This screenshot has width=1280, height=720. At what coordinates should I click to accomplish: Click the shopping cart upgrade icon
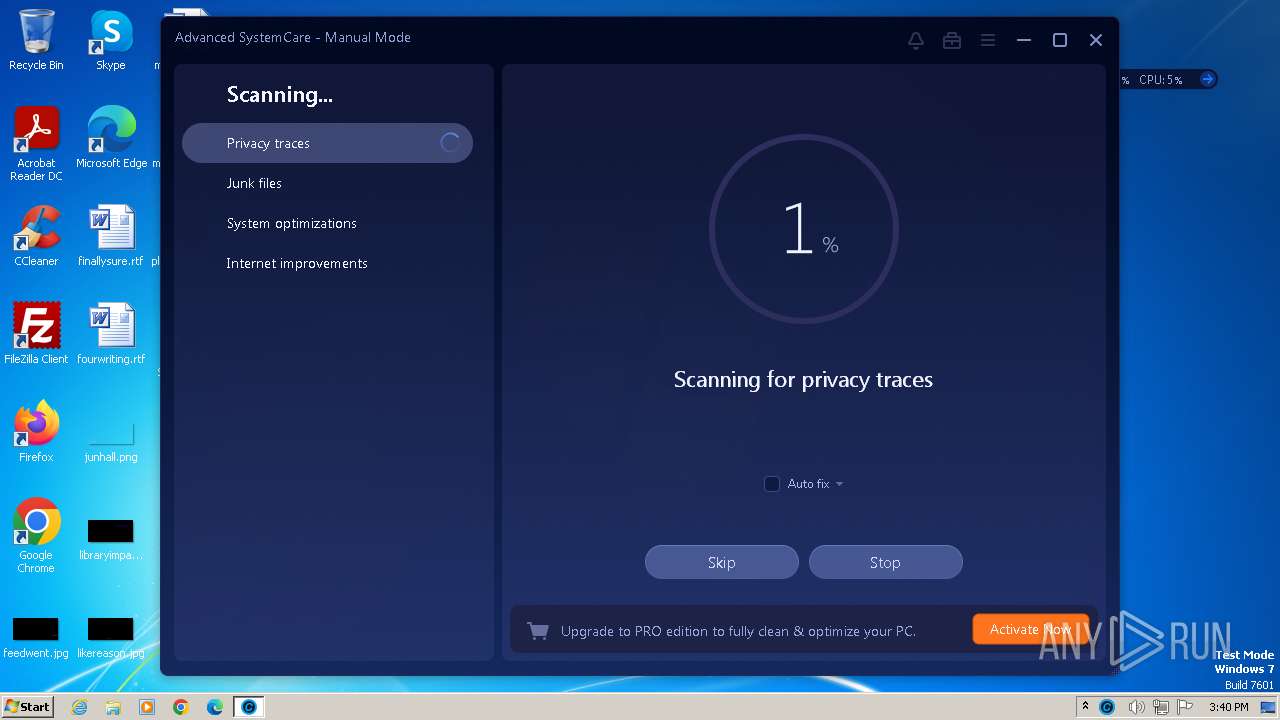tap(538, 631)
